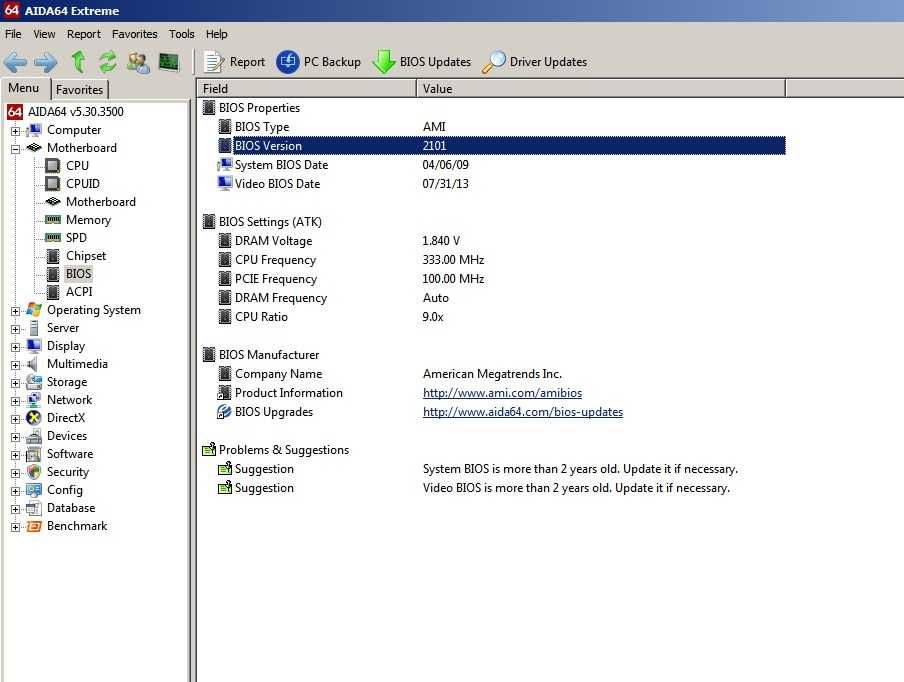
Task: Open the Report menu
Action: click(84, 34)
